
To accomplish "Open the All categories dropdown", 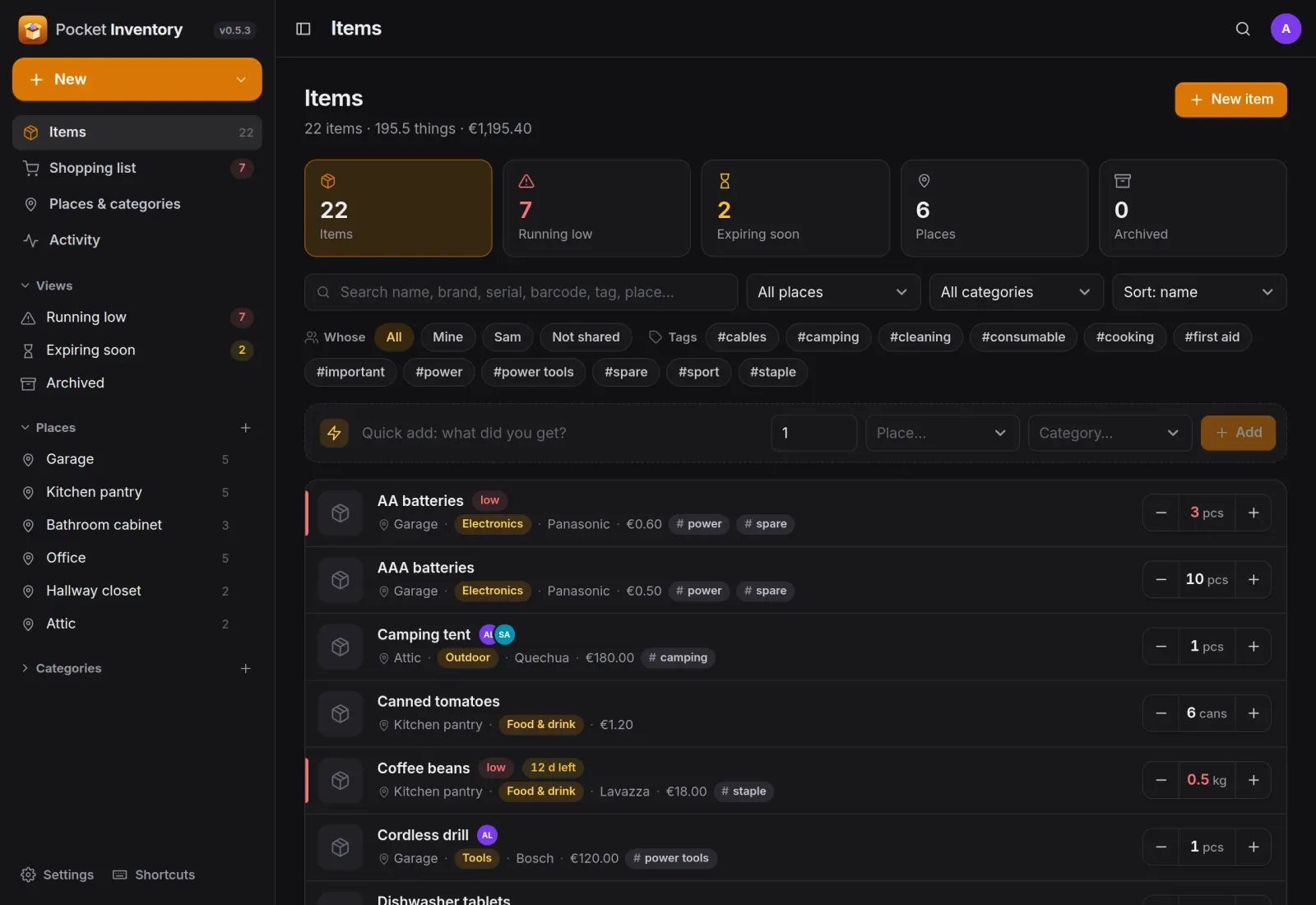I will point(1016,292).
